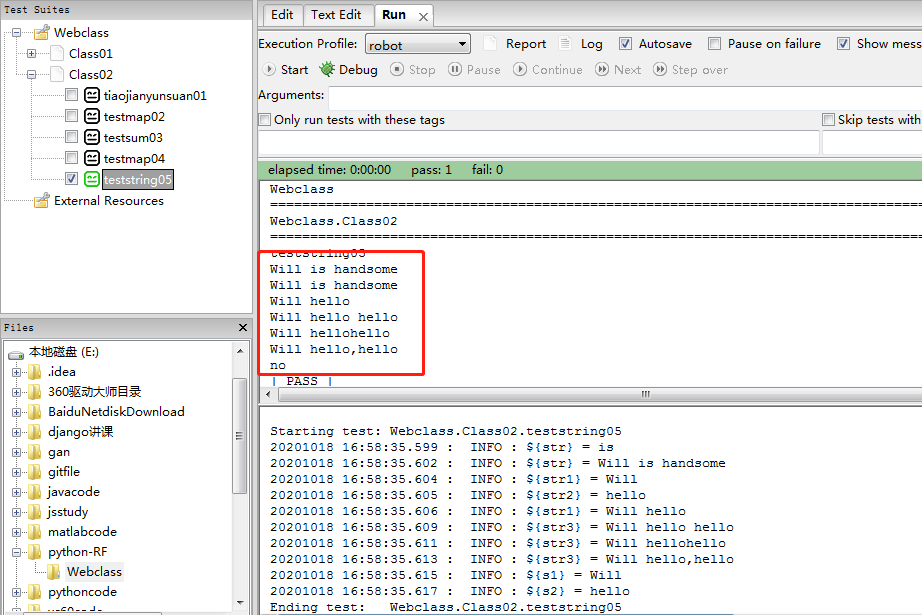Click the Pause icon

tap(455, 69)
